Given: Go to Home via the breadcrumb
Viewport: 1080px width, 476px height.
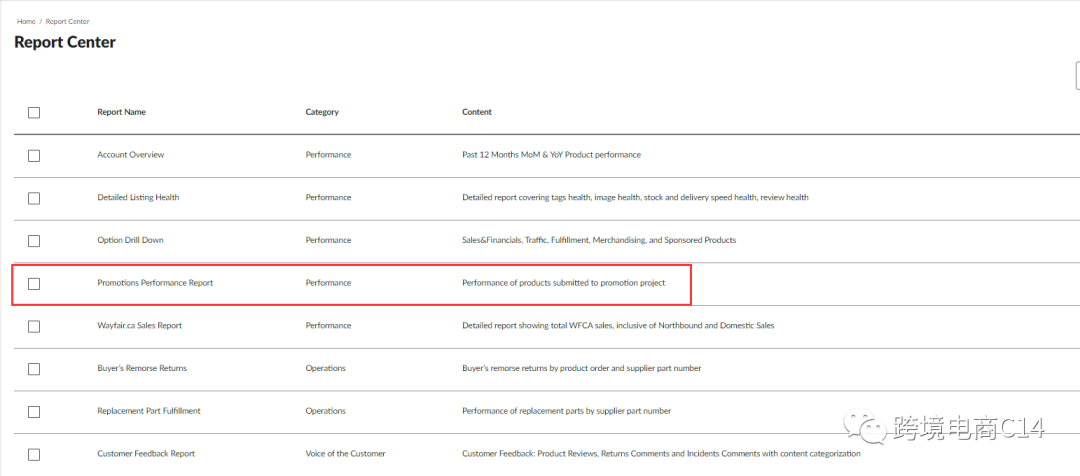Looking at the screenshot, I should (x=26, y=21).
